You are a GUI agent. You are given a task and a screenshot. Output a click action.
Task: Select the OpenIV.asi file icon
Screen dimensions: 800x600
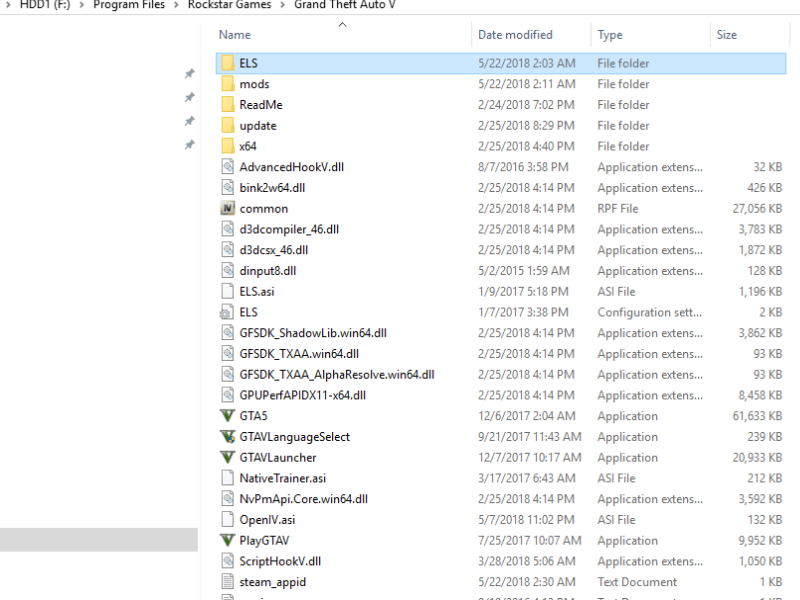click(x=228, y=519)
